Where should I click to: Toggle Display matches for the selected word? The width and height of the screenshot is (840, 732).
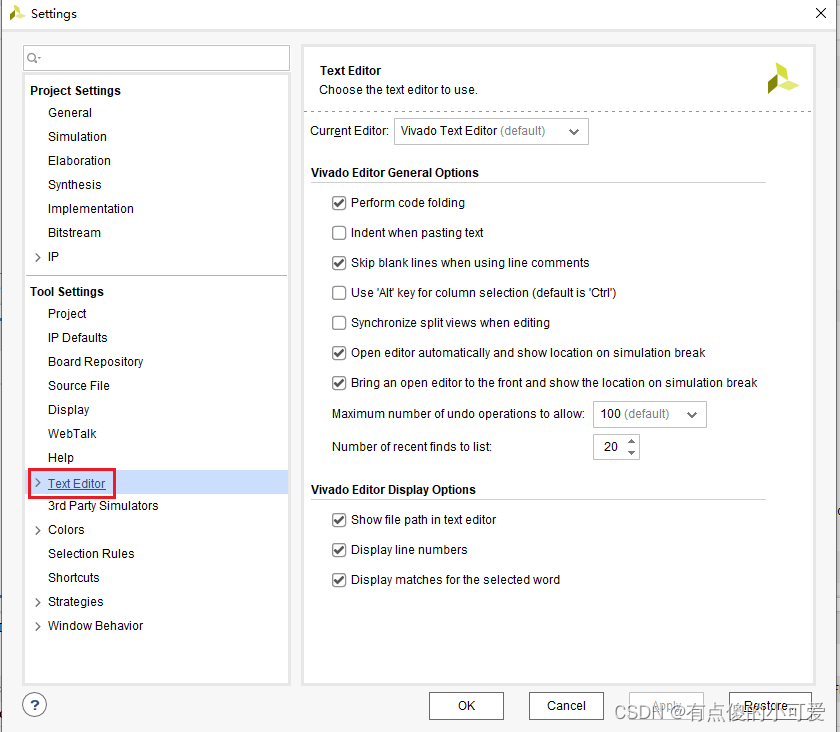click(x=339, y=580)
